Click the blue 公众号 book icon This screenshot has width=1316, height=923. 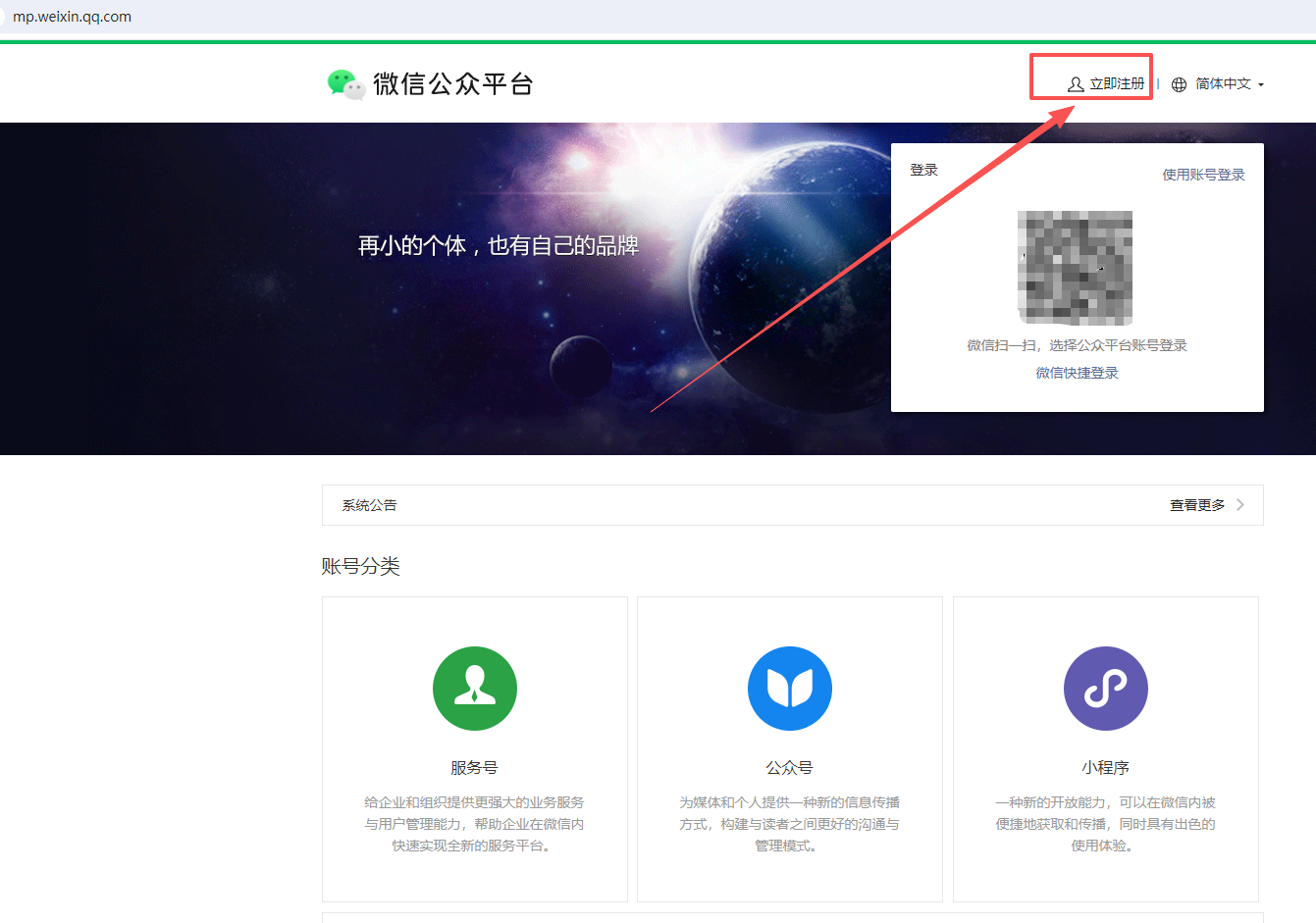(x=790, y=689)
